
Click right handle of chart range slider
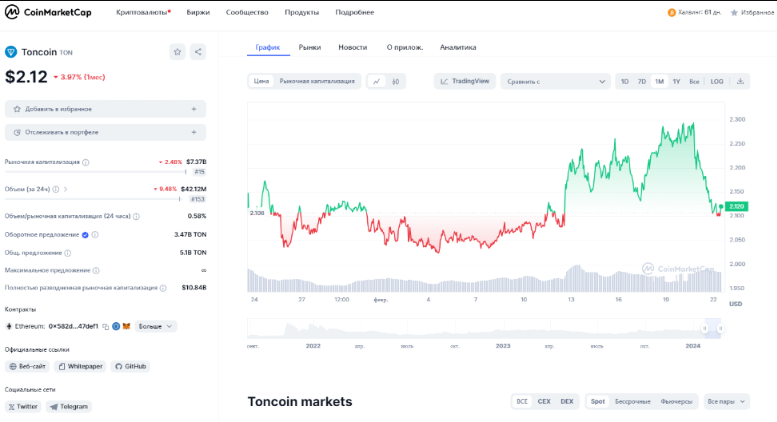point(721,328)
